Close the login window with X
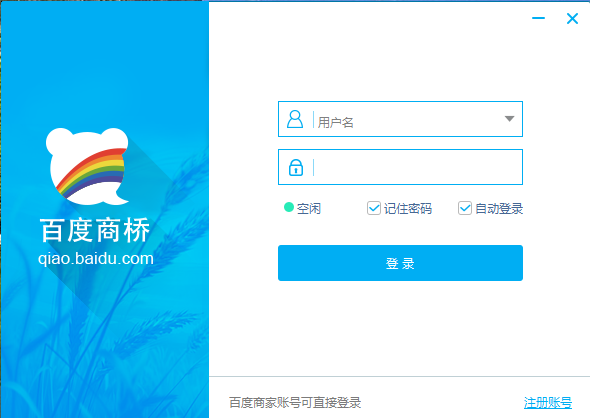This screenshot has width=590, height=418. click(572, 18)
